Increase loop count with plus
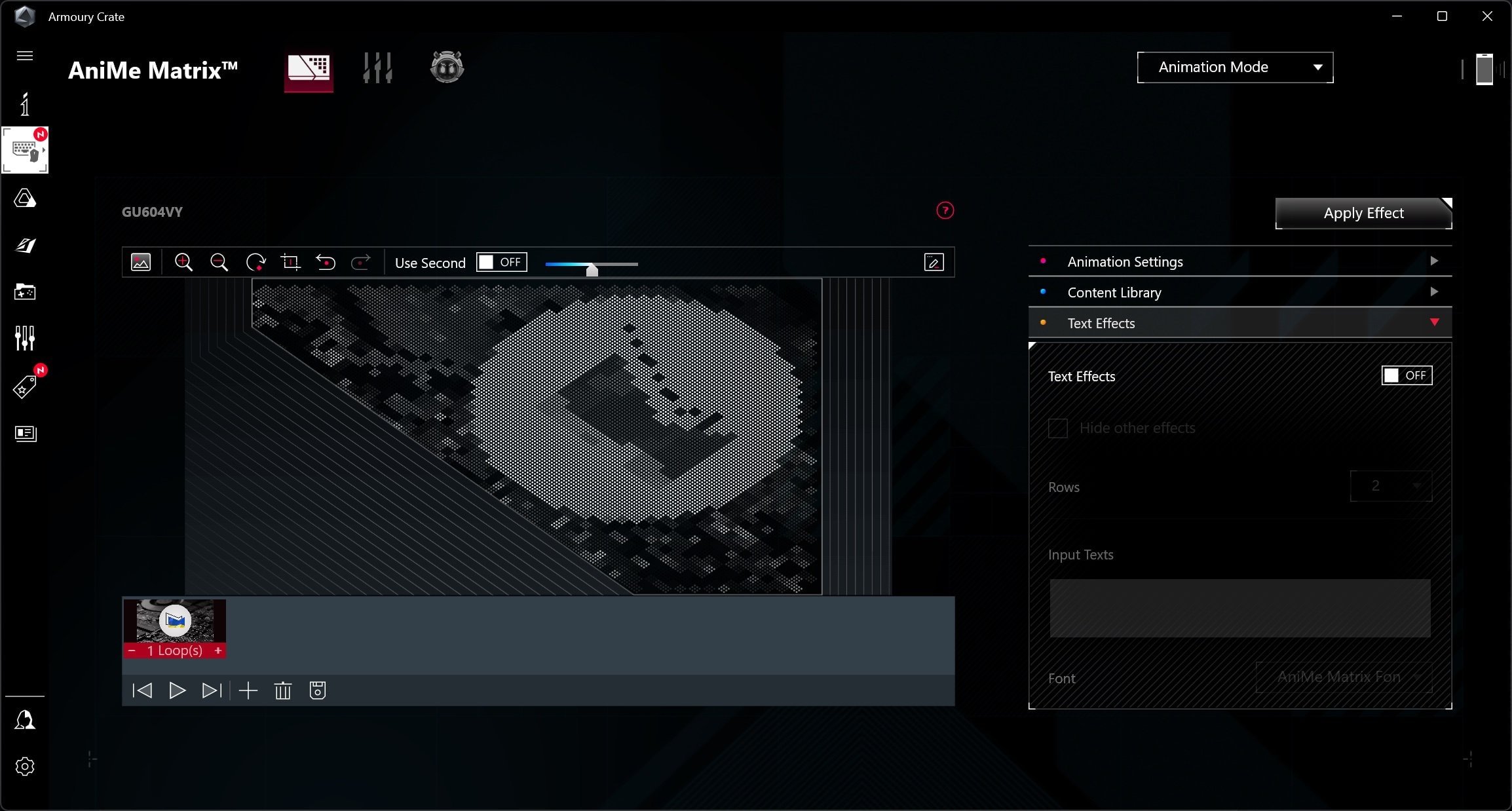1512x811 pixels. click(218, 651)
